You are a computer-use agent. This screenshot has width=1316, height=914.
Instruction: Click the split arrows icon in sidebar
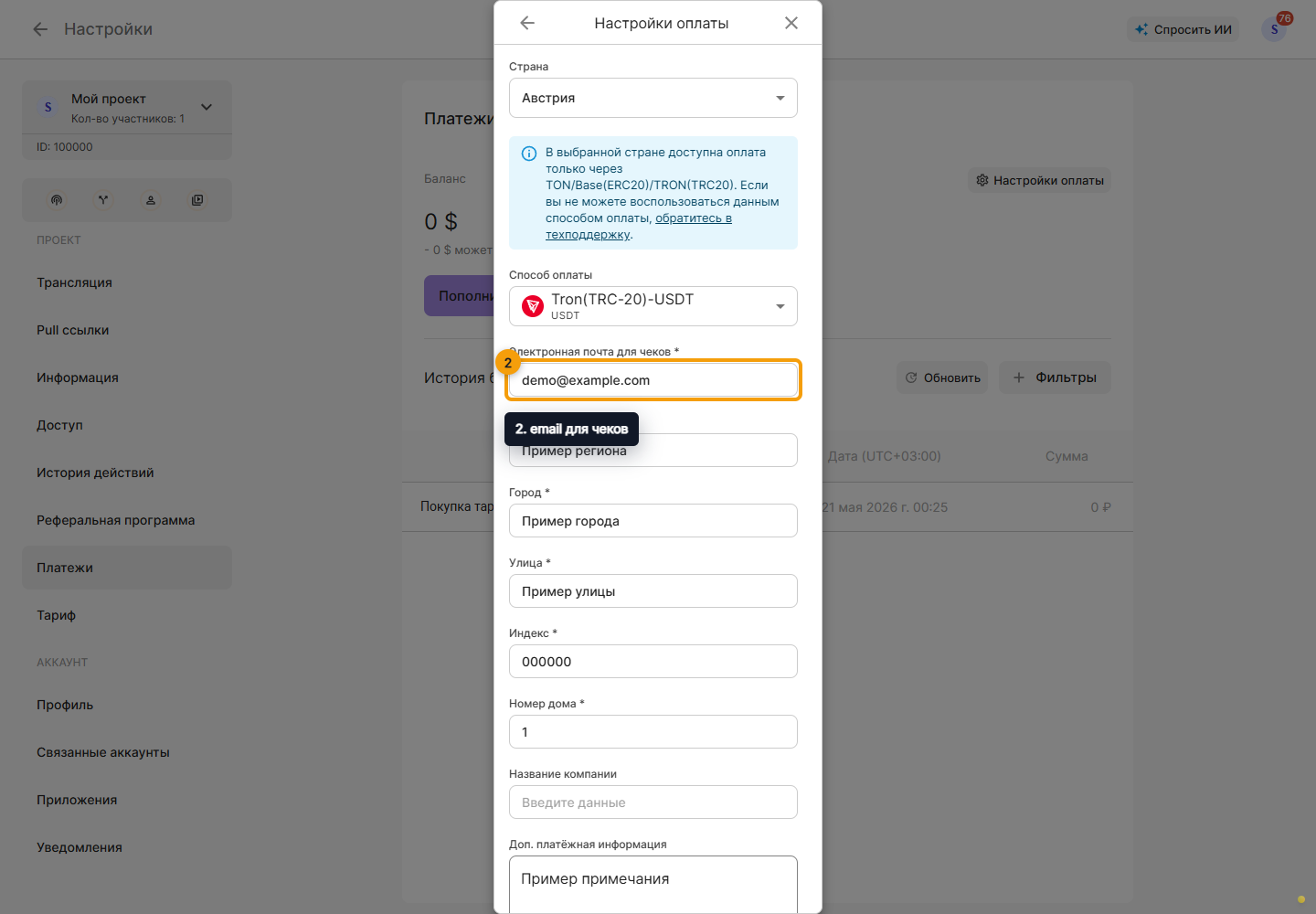point(103,200)
